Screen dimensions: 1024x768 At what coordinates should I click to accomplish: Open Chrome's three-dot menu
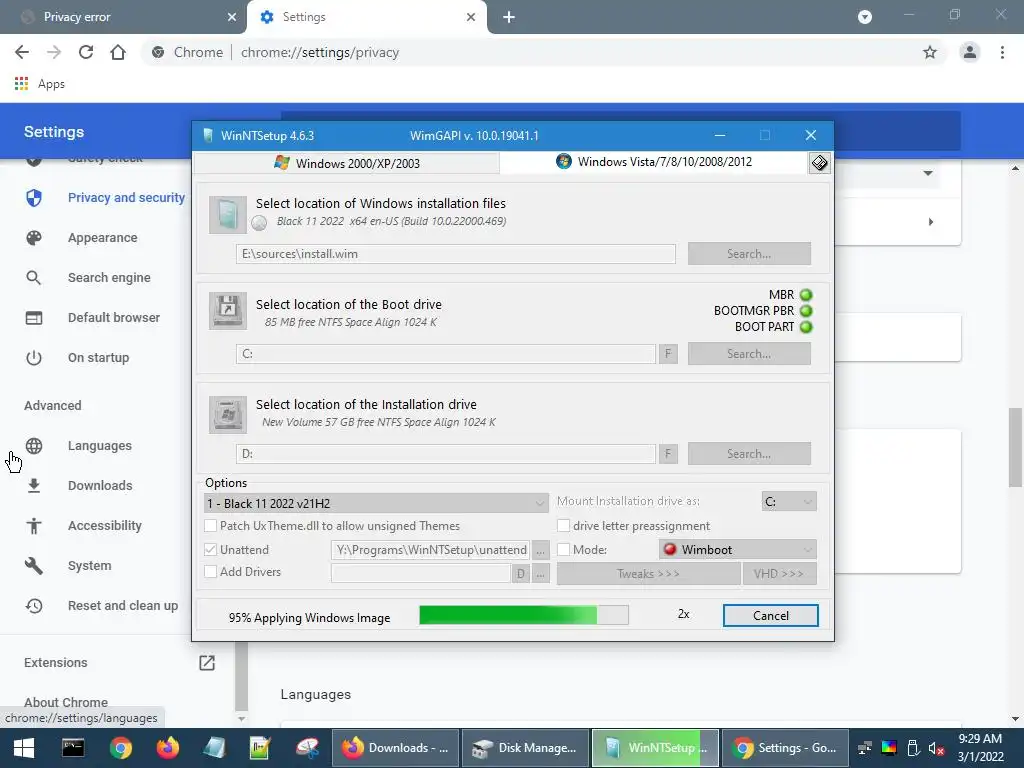(x=1002, y=52)
